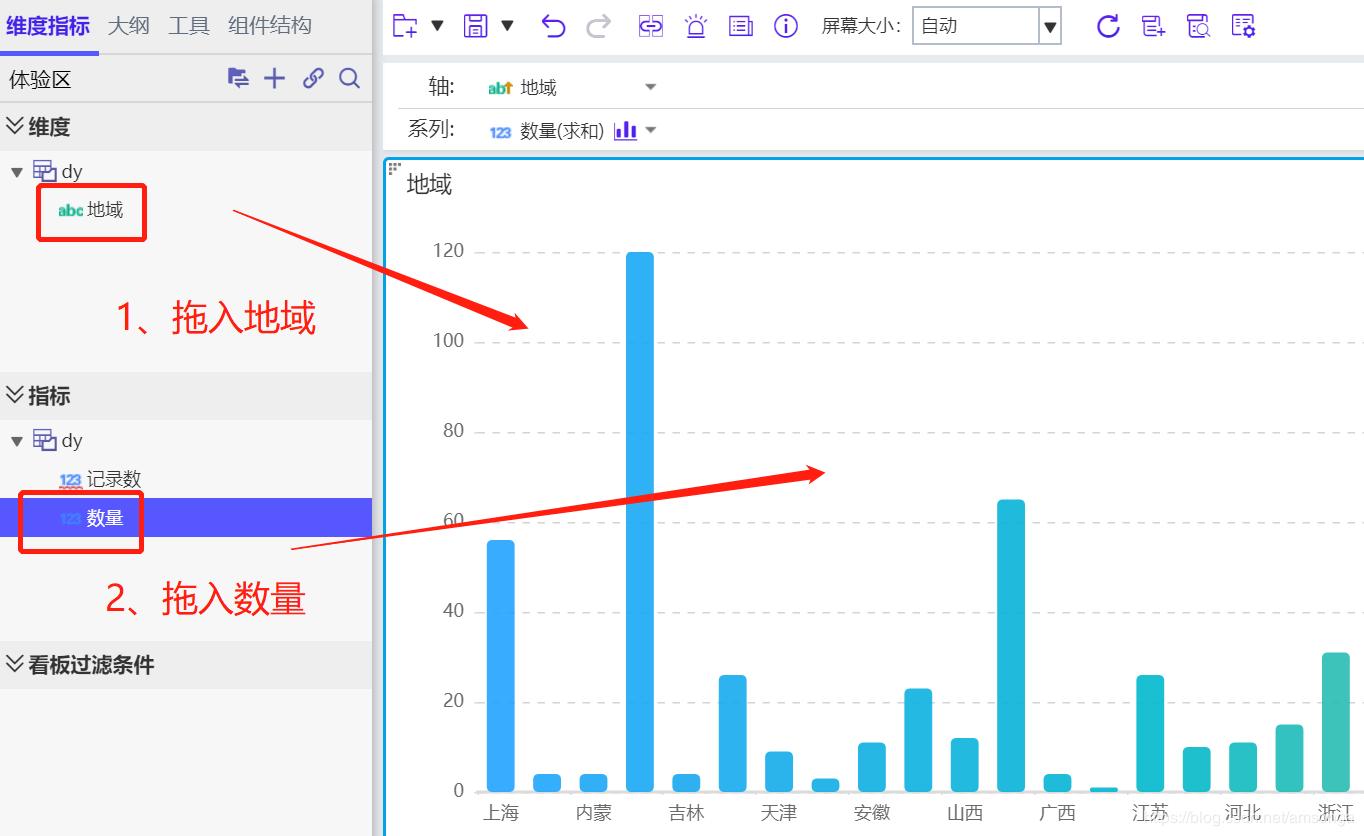1364x836 pixels.
Task: Click the plus icon to add a dataset
Action: click(274, 78)
